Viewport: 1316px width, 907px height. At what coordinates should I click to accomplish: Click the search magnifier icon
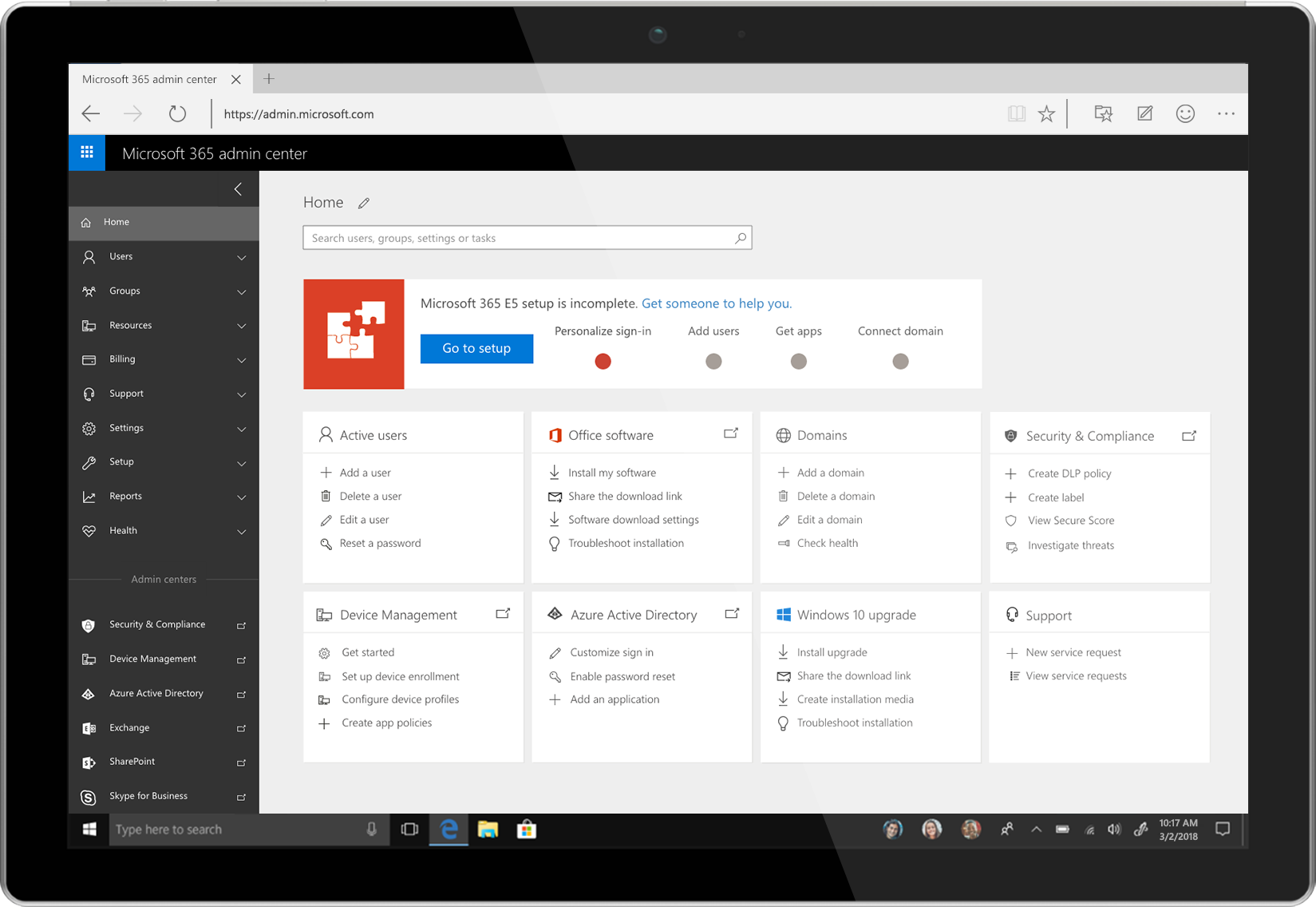coord(740,237)
